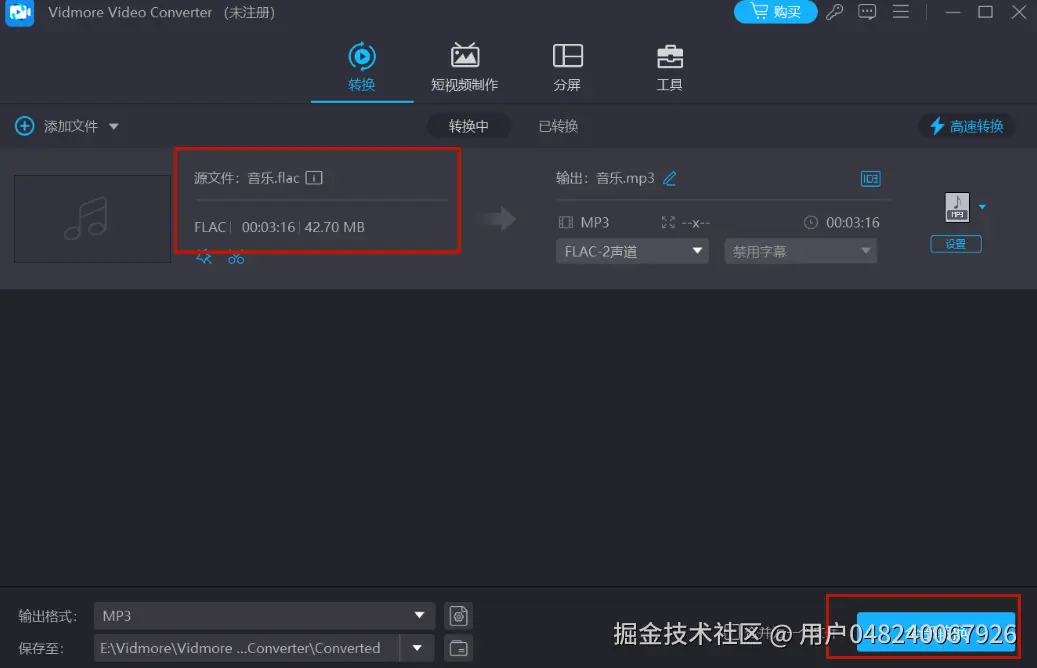Click the file size text 42.70 MB
This screenshot has height=668, width=1037.
(335, 227)
